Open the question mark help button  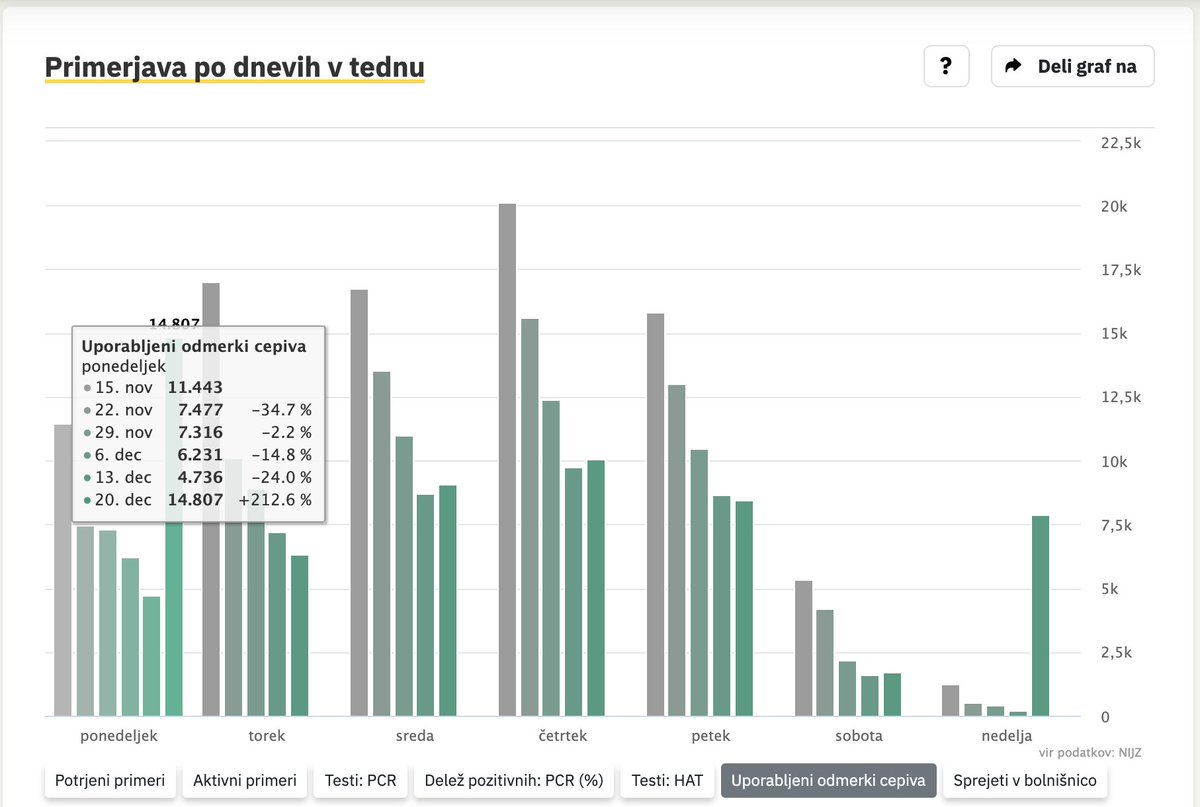946,67
